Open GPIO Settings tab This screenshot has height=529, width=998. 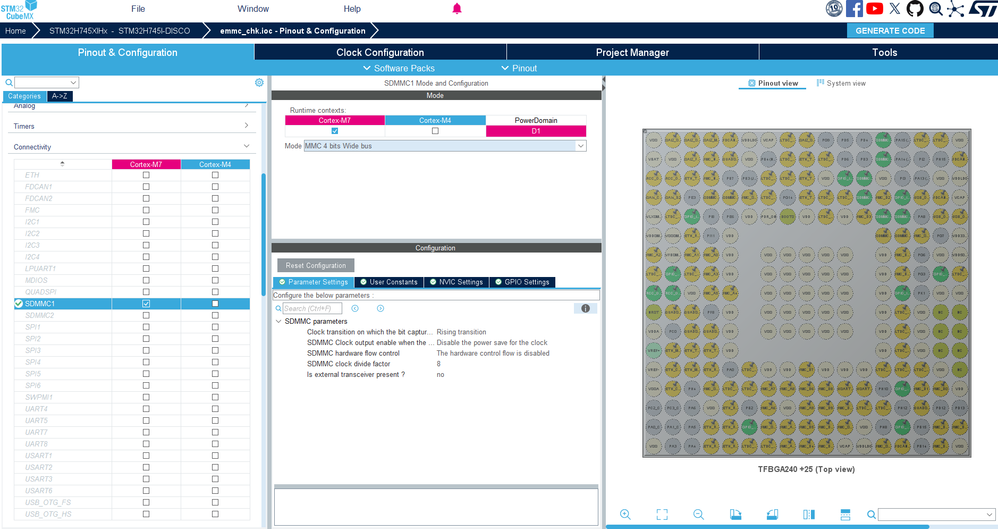click(522, 282)
